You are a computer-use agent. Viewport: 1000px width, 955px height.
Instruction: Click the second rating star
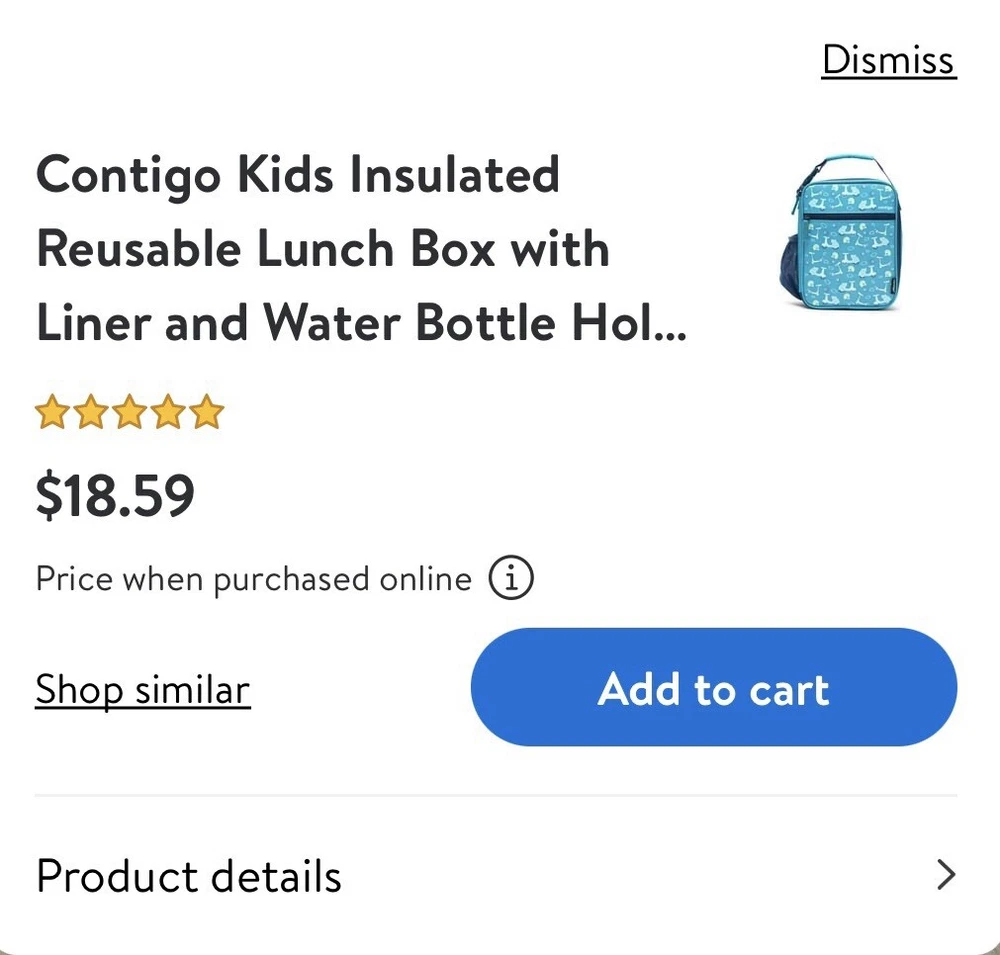[91, 412]
